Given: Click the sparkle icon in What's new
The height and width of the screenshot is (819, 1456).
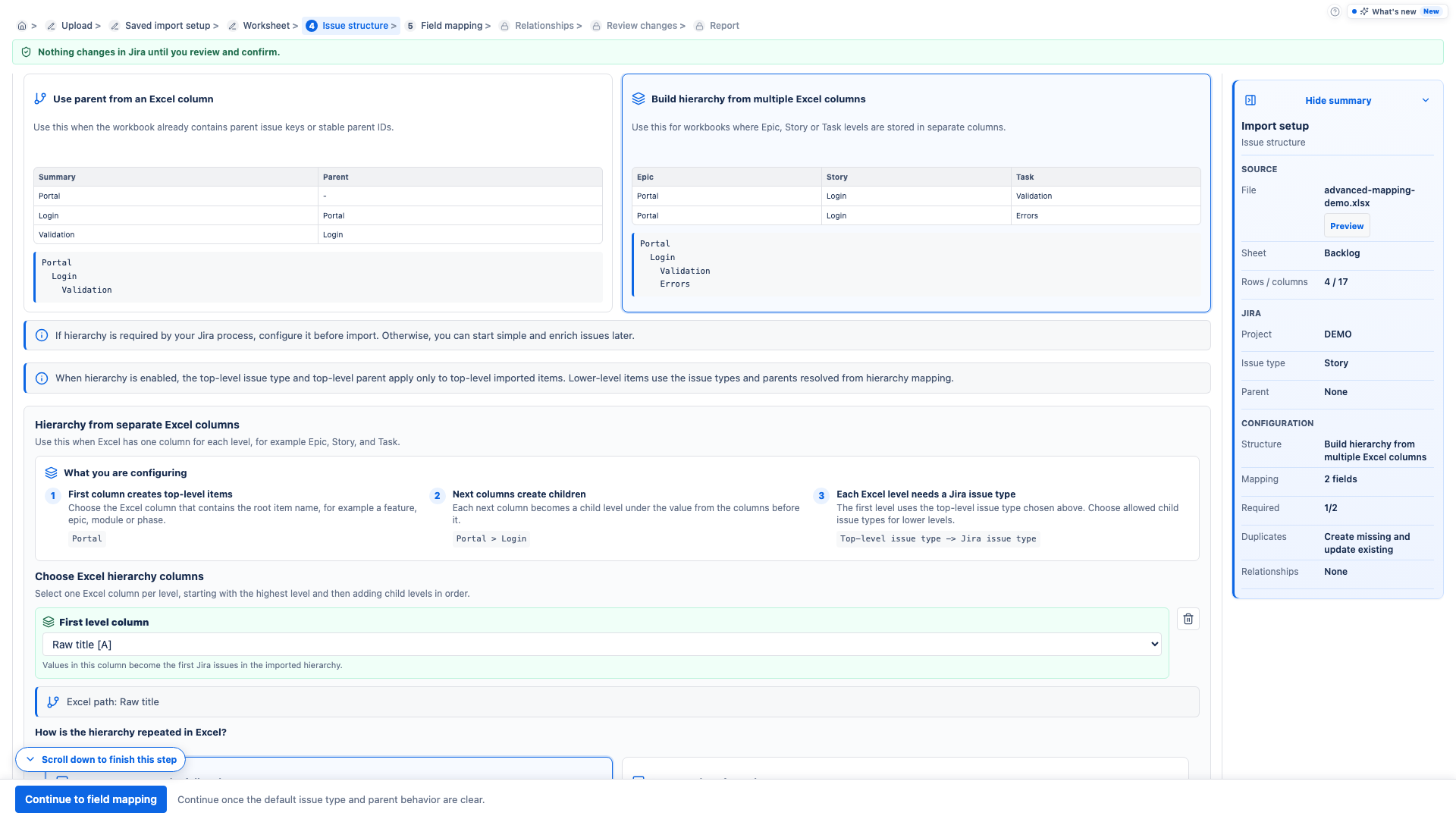Looking at the screenshot, I should point(1364,11).
